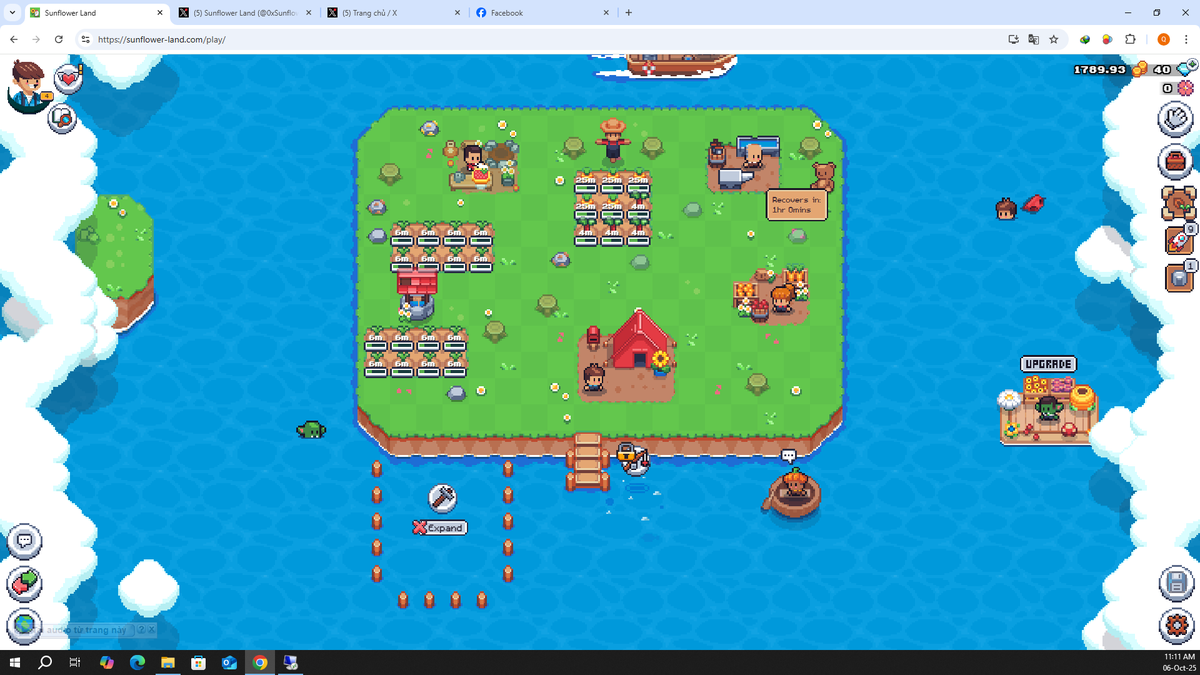Click the glove hand tool button
This screenshot has width=1200, height=675.
(1177, 119)
